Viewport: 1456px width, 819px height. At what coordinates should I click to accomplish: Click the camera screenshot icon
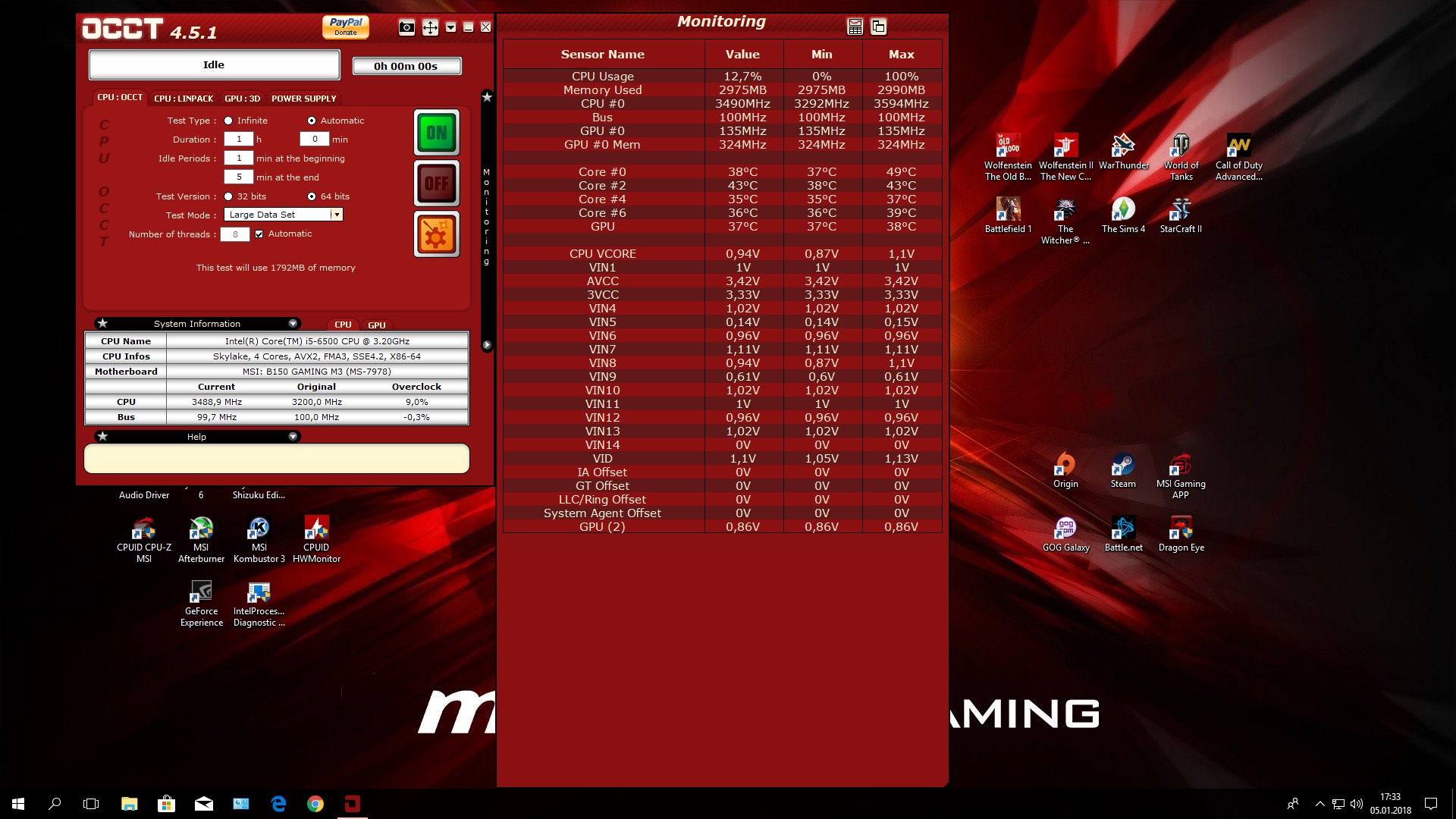point(406,28)
